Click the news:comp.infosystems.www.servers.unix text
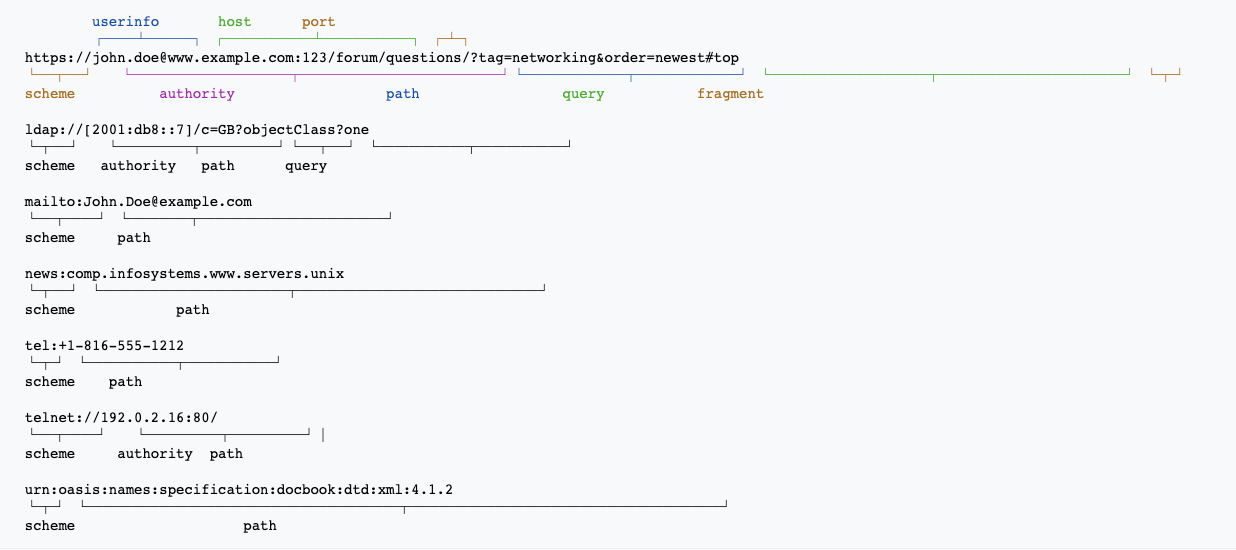The height and width of the screenshot is (550, 1236). click(x=184, y=274)
